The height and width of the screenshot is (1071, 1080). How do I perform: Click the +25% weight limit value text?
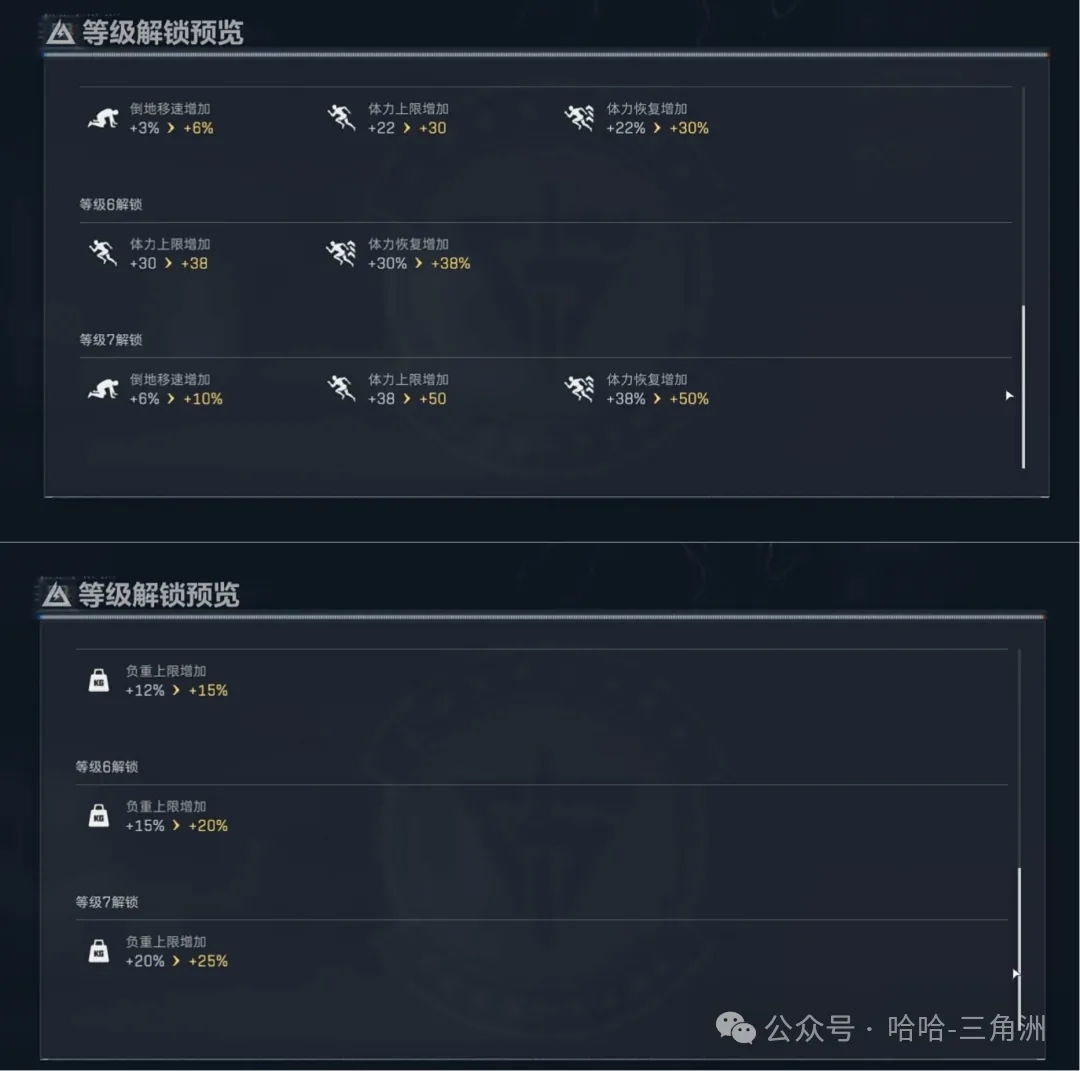(x=208, y=961)
